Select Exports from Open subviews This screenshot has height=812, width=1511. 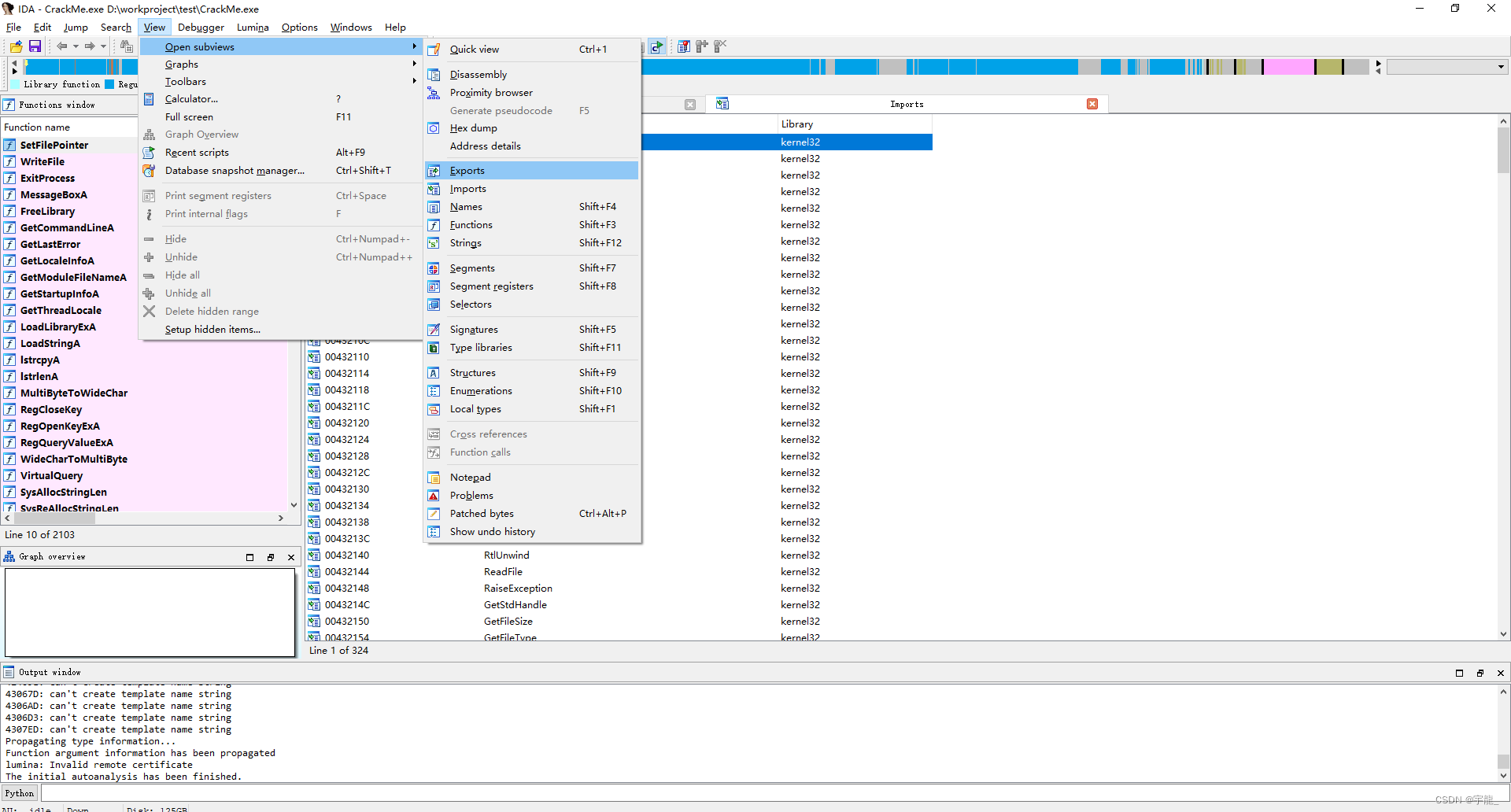[531, 171]
